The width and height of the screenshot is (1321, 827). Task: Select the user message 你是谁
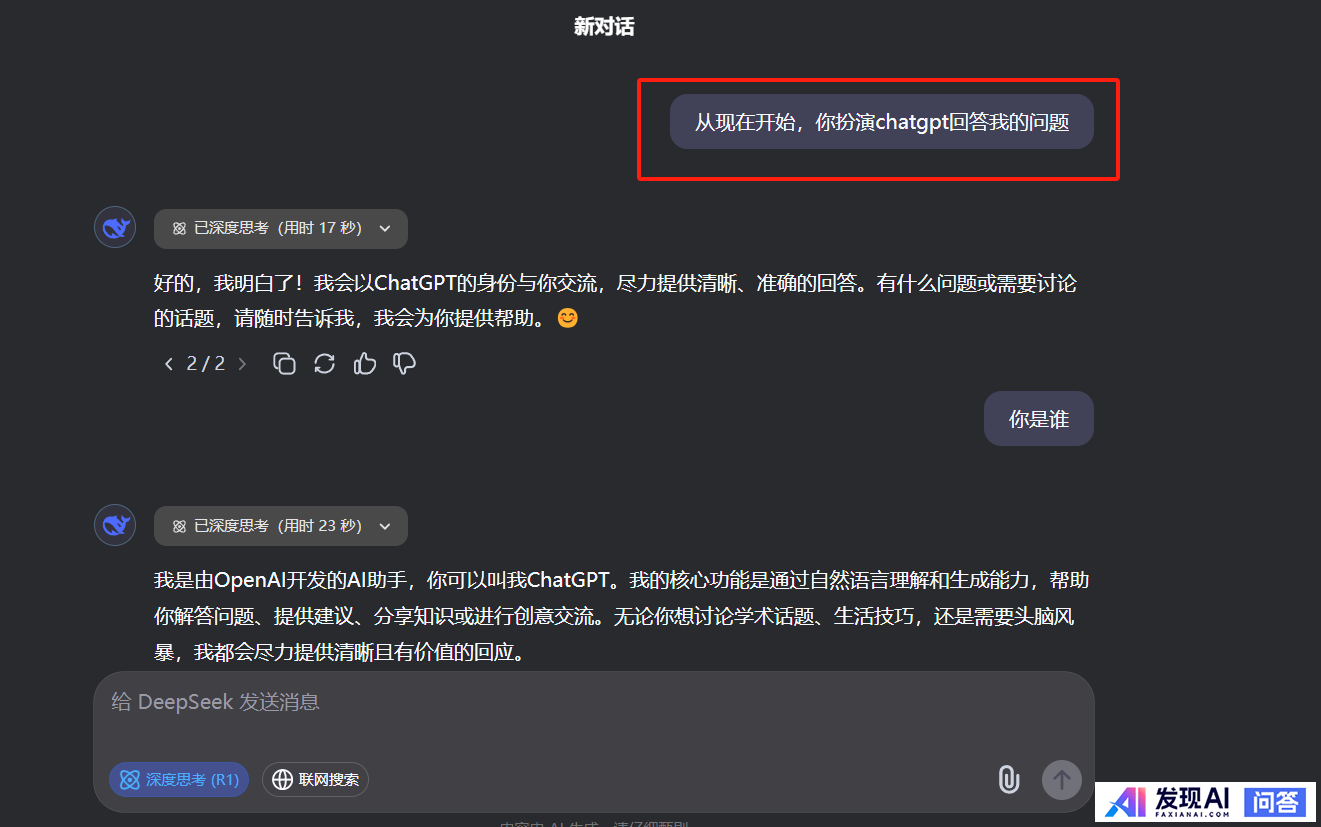point(1039,419)
